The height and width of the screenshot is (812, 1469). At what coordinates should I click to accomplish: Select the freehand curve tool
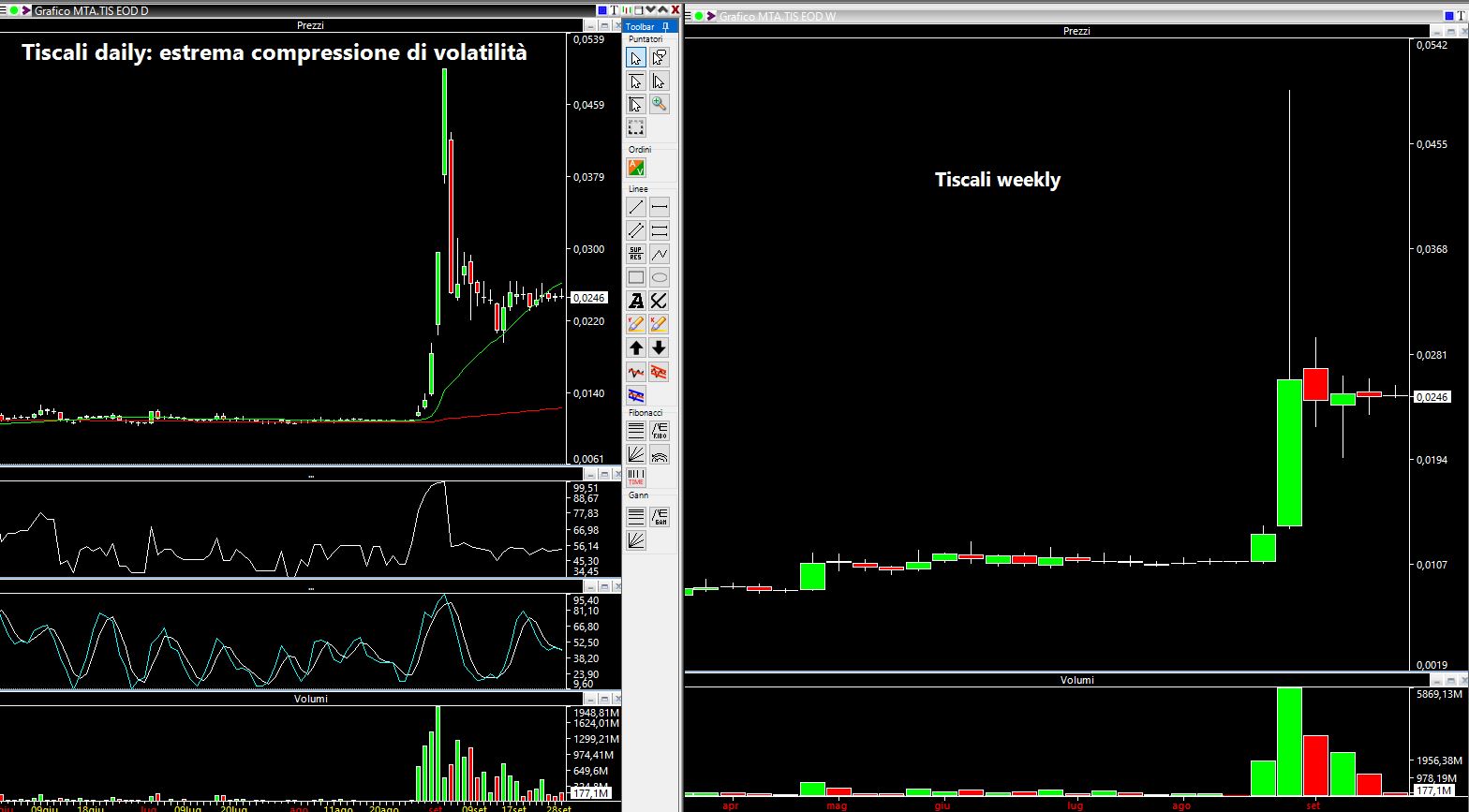coord(660,301)
